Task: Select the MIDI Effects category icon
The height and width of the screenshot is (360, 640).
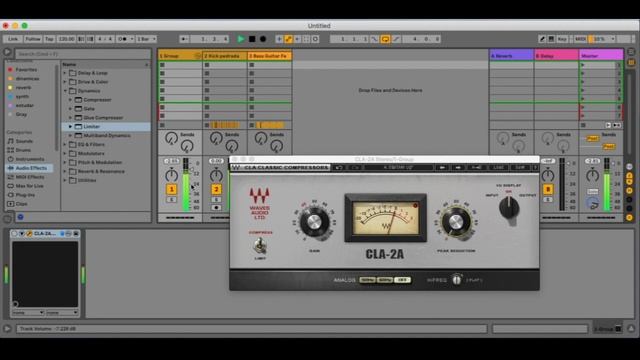Action: (x=11, y=177)
